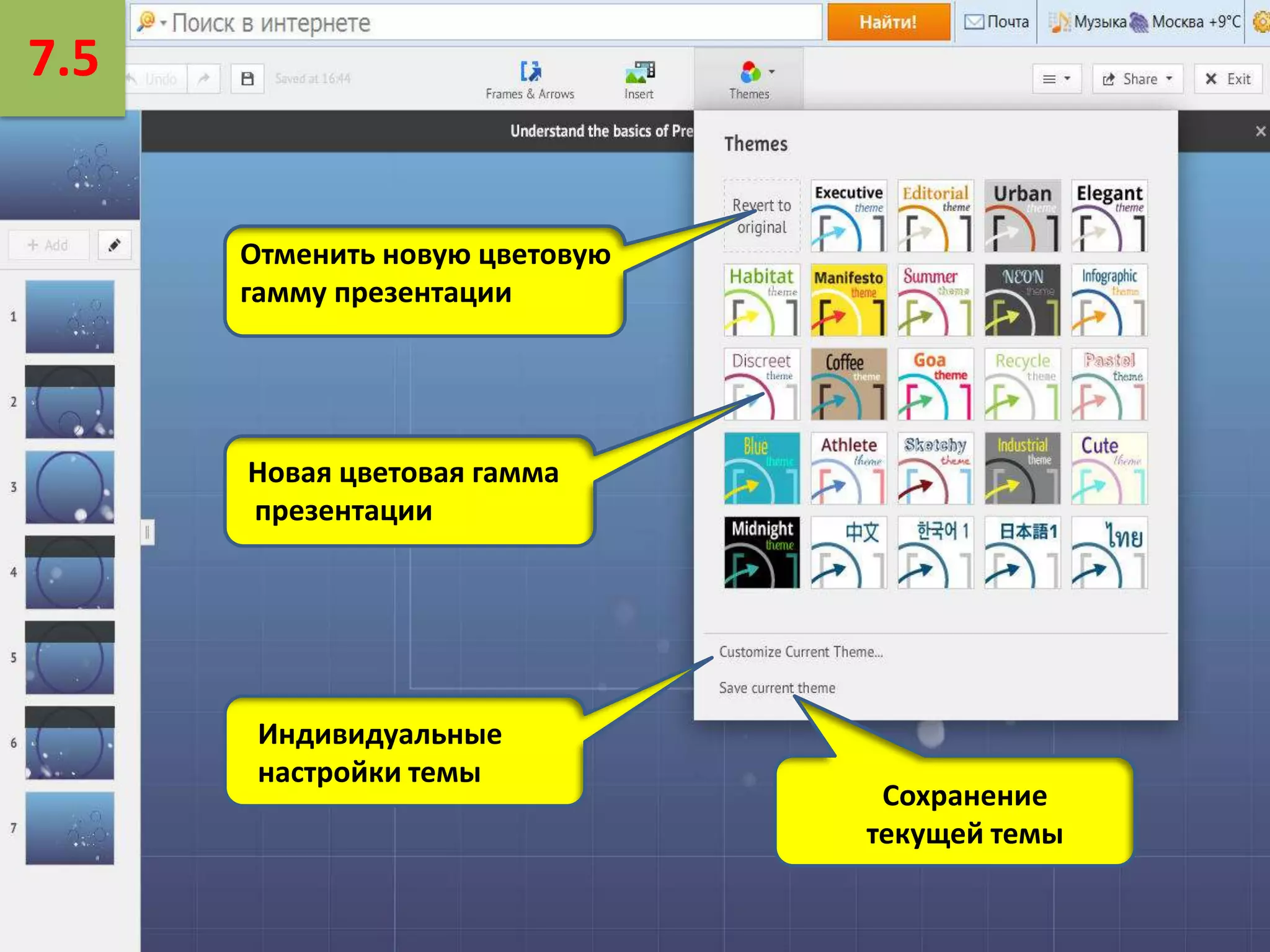Click the redo arrow icon
This screenshot has width=1270, height=952.
point(203,79)
